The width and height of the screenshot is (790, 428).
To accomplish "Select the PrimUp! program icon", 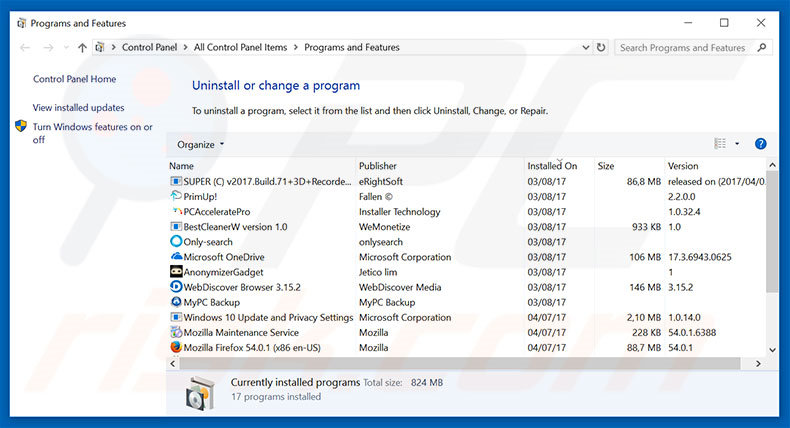I will coord(176,196).
